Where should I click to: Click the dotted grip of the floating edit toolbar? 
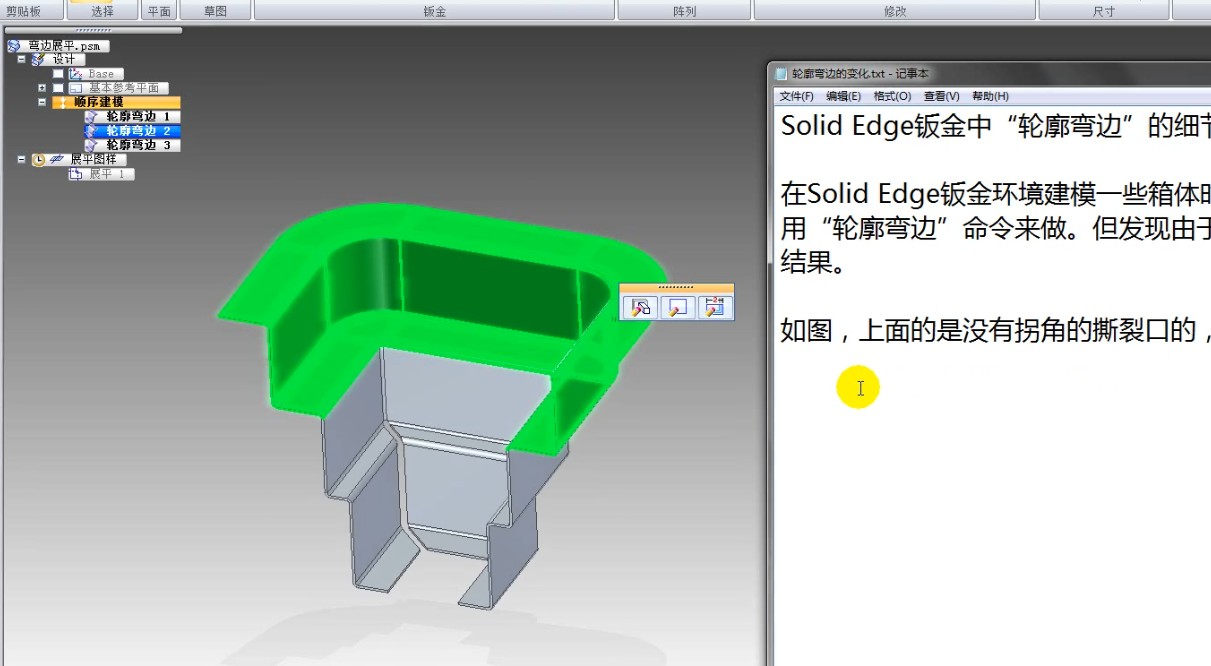(677, 288)
